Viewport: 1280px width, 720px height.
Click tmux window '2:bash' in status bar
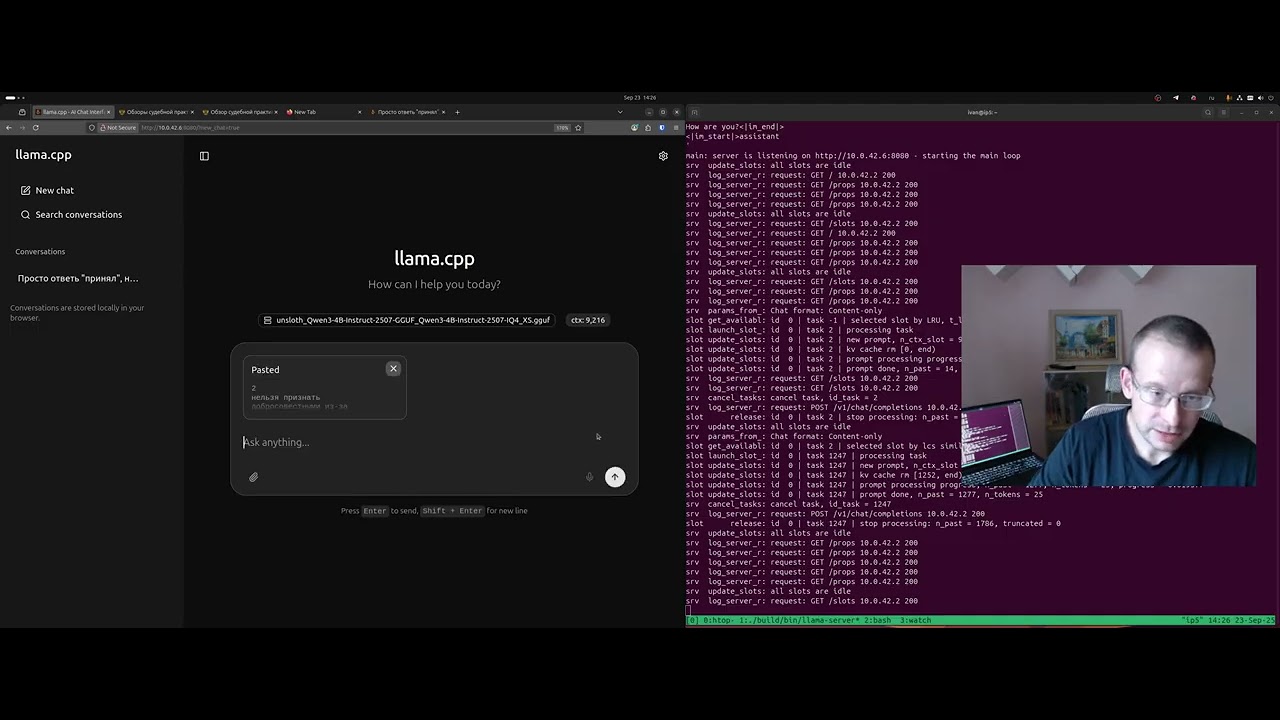point(877,620)
